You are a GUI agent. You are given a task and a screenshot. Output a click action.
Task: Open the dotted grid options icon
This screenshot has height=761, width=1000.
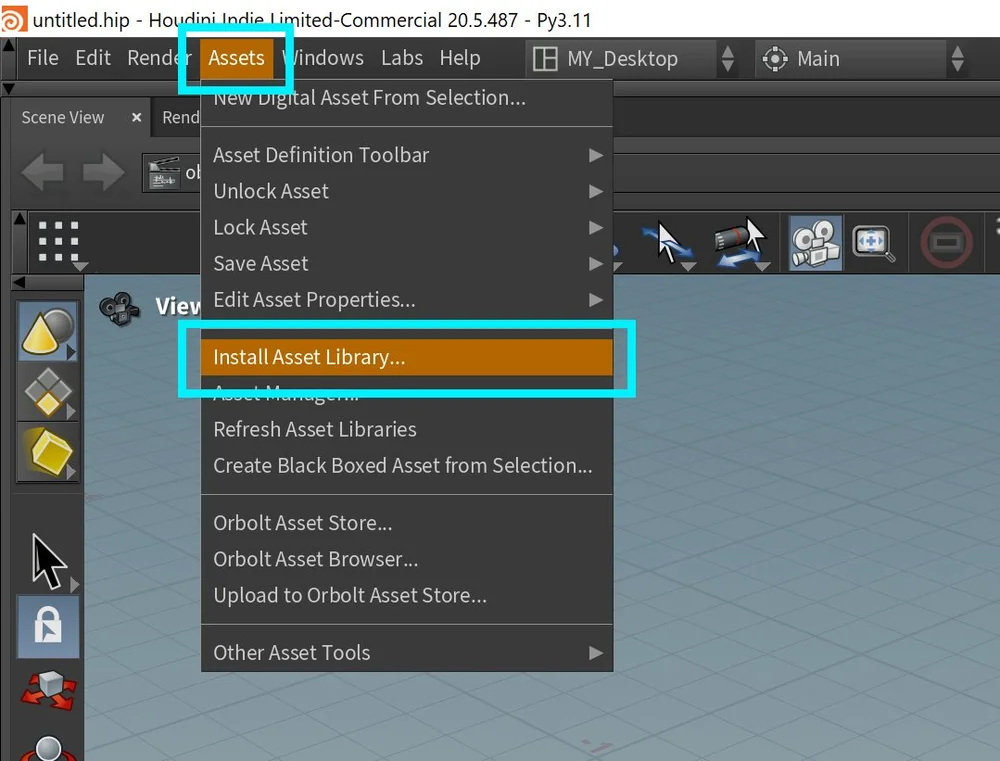tap(59, 242)
